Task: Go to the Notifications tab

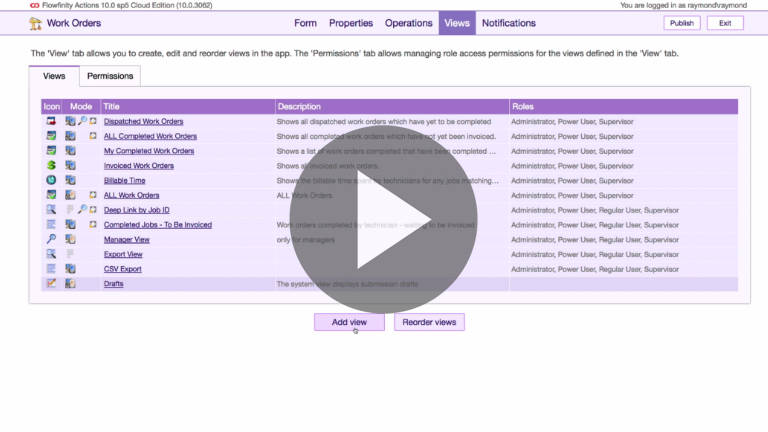Action: (508, 23)
